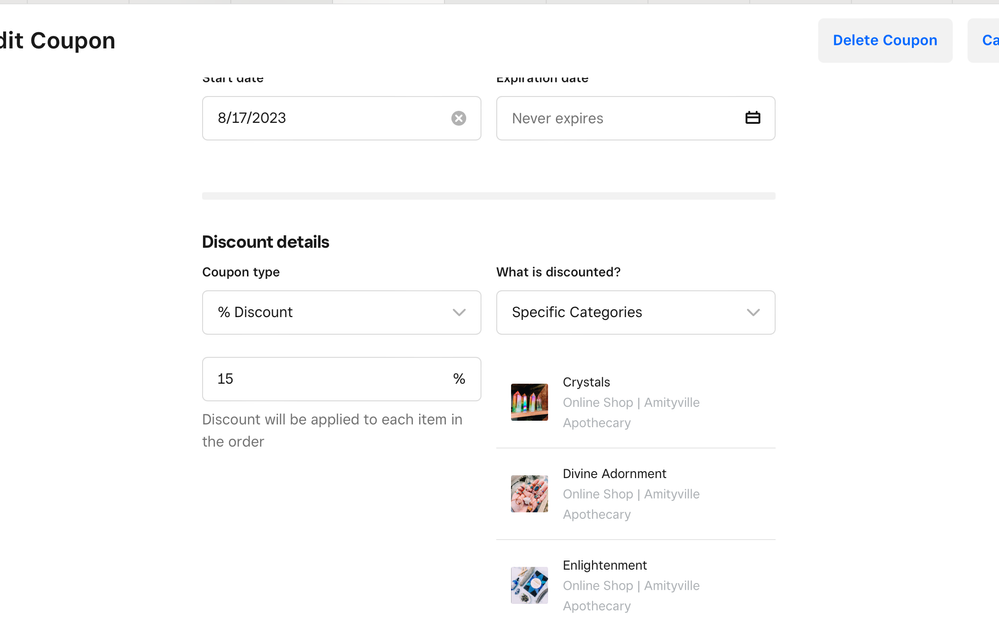
Task: Click the Edit Coupon page heading
Action: click(58, 41)
